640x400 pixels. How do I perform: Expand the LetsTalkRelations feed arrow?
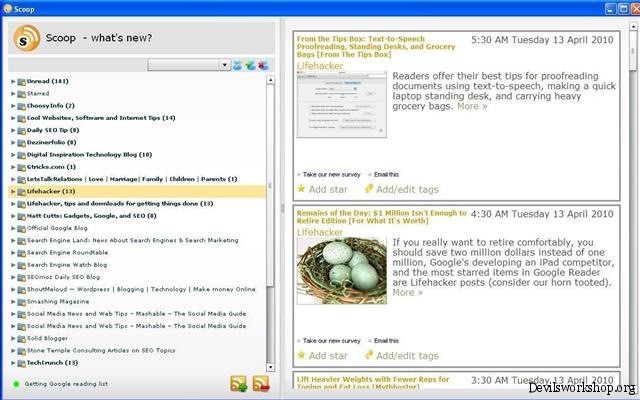[x=13, y=179]
